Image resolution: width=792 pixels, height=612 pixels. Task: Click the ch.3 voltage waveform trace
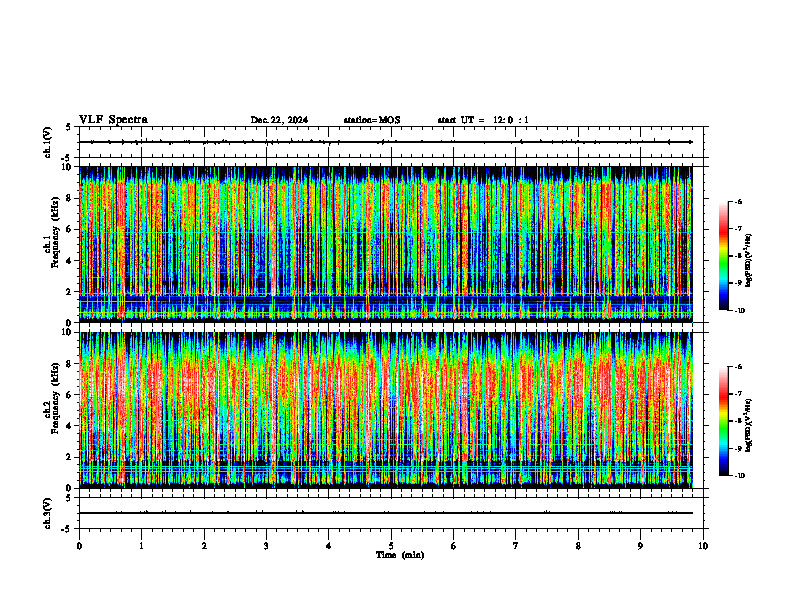coord(386,513)
